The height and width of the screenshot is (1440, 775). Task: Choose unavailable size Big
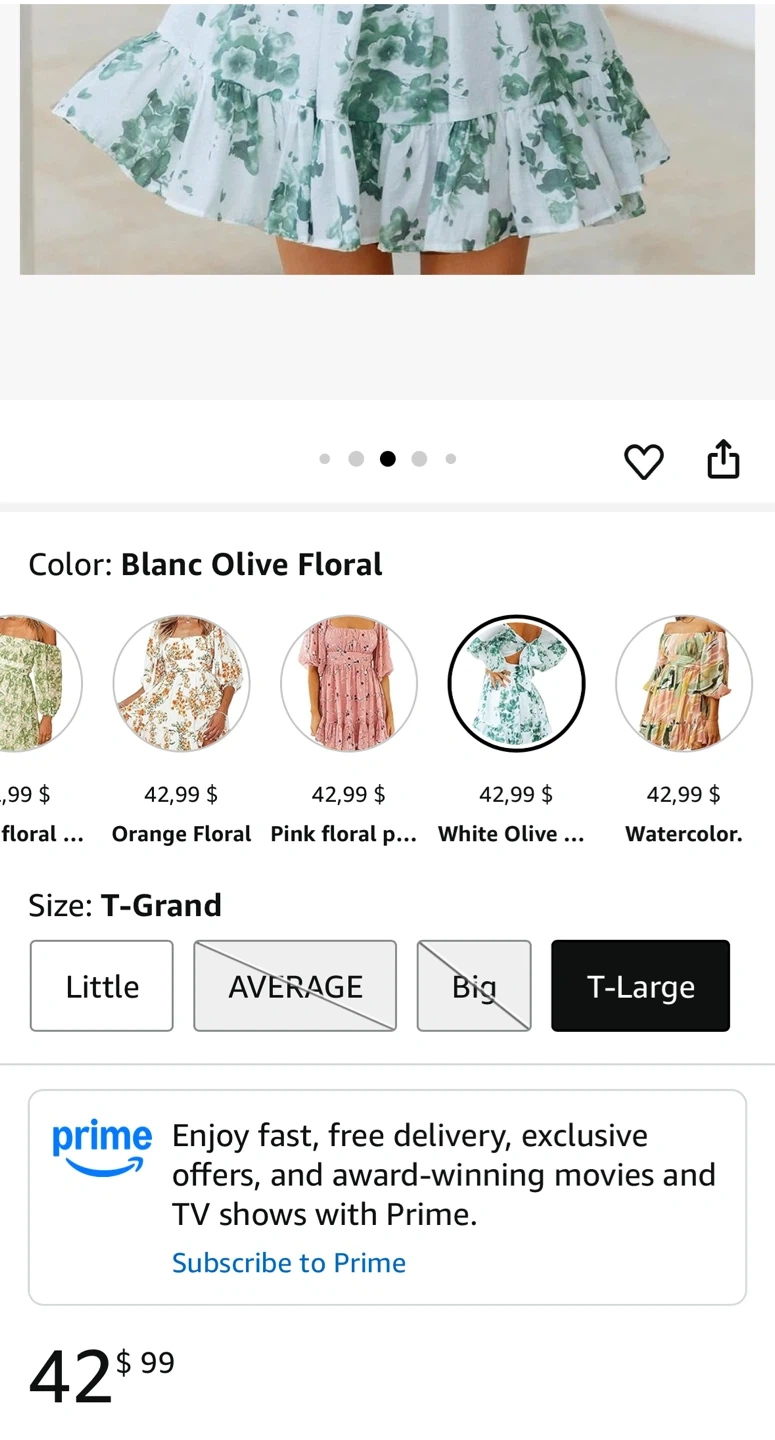[474, 986]
